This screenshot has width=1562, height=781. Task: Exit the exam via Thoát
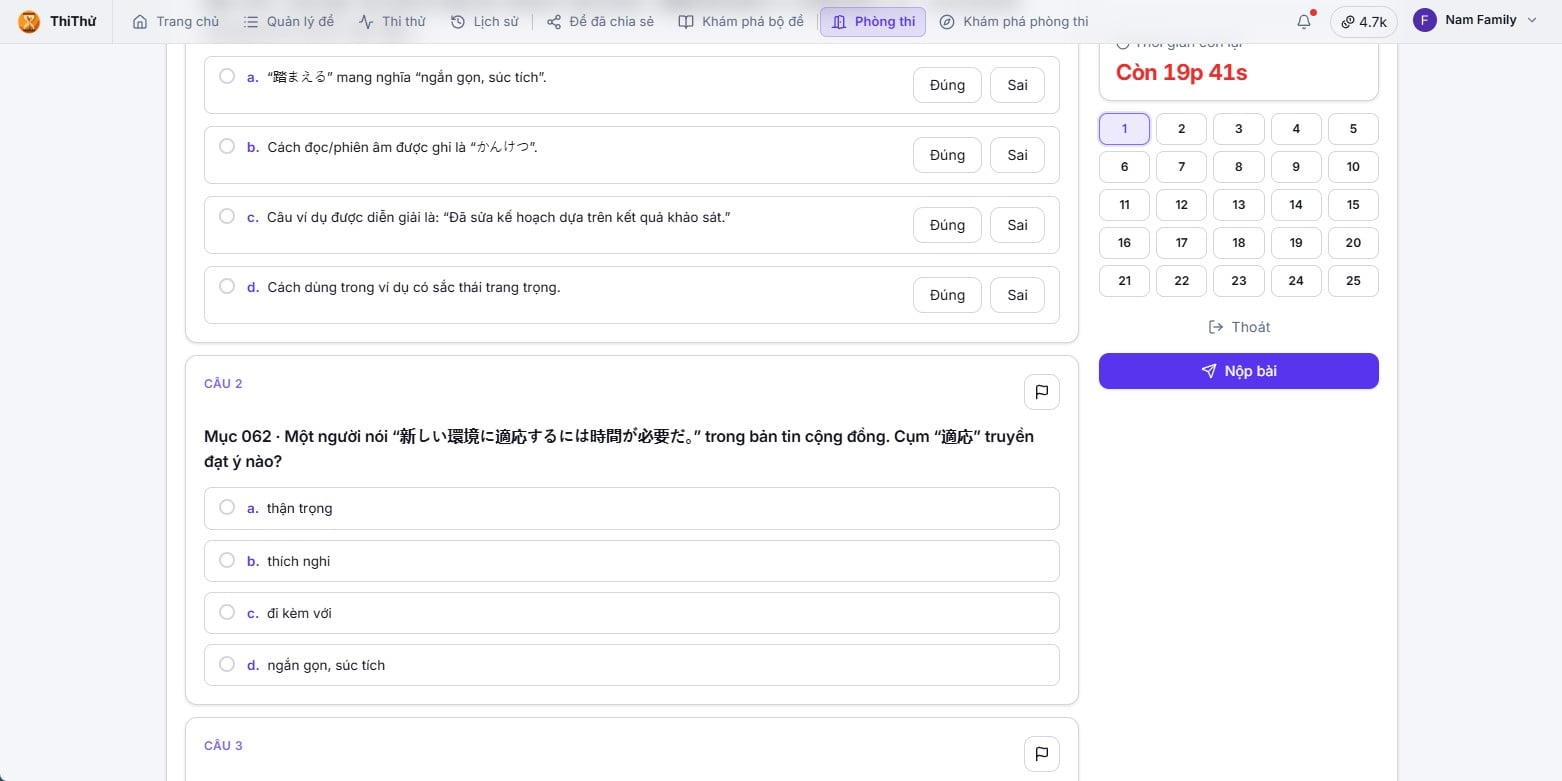coord(1238,327)
